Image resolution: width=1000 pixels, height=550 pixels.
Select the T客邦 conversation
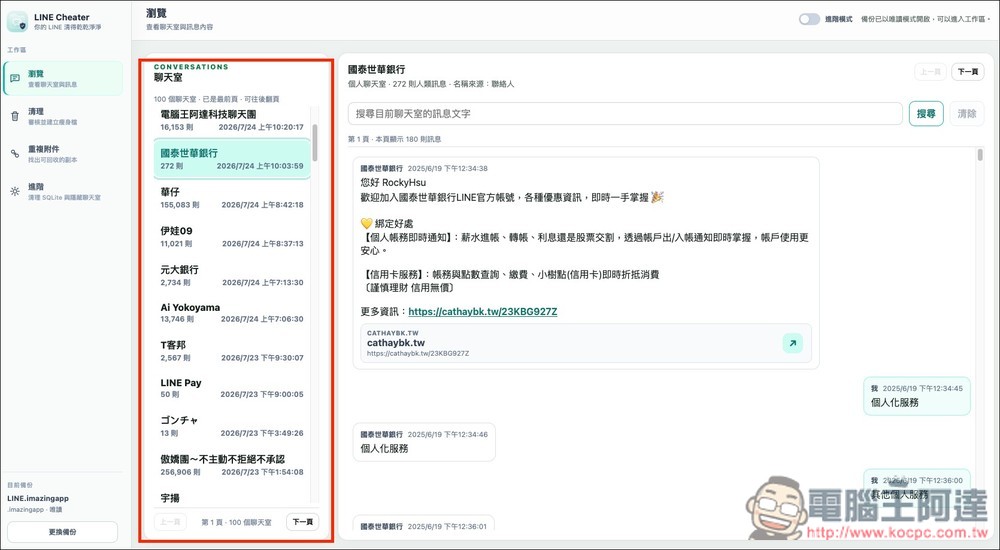click(x=232, y=351)
